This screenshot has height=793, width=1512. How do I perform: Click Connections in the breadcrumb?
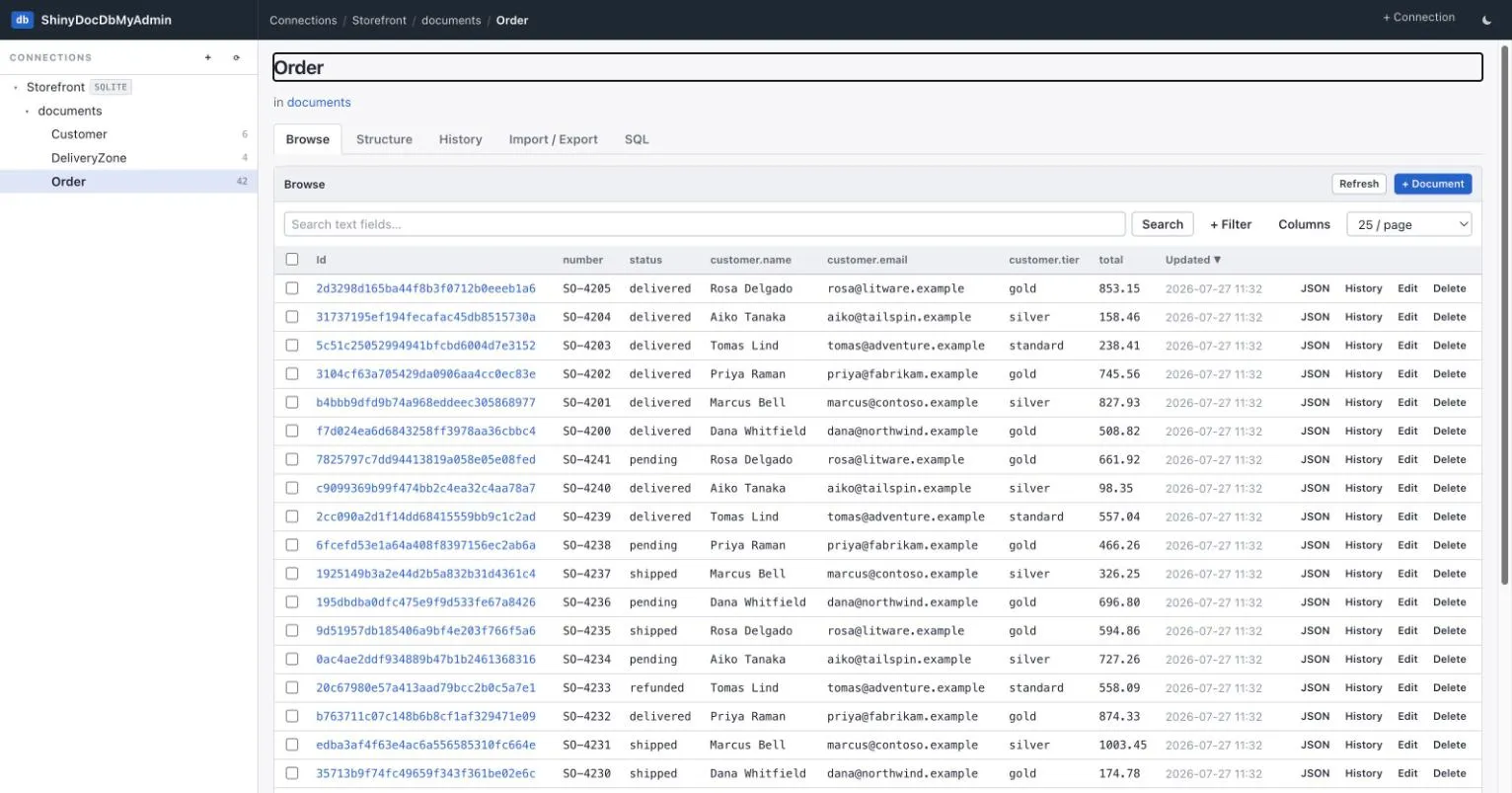303,20
